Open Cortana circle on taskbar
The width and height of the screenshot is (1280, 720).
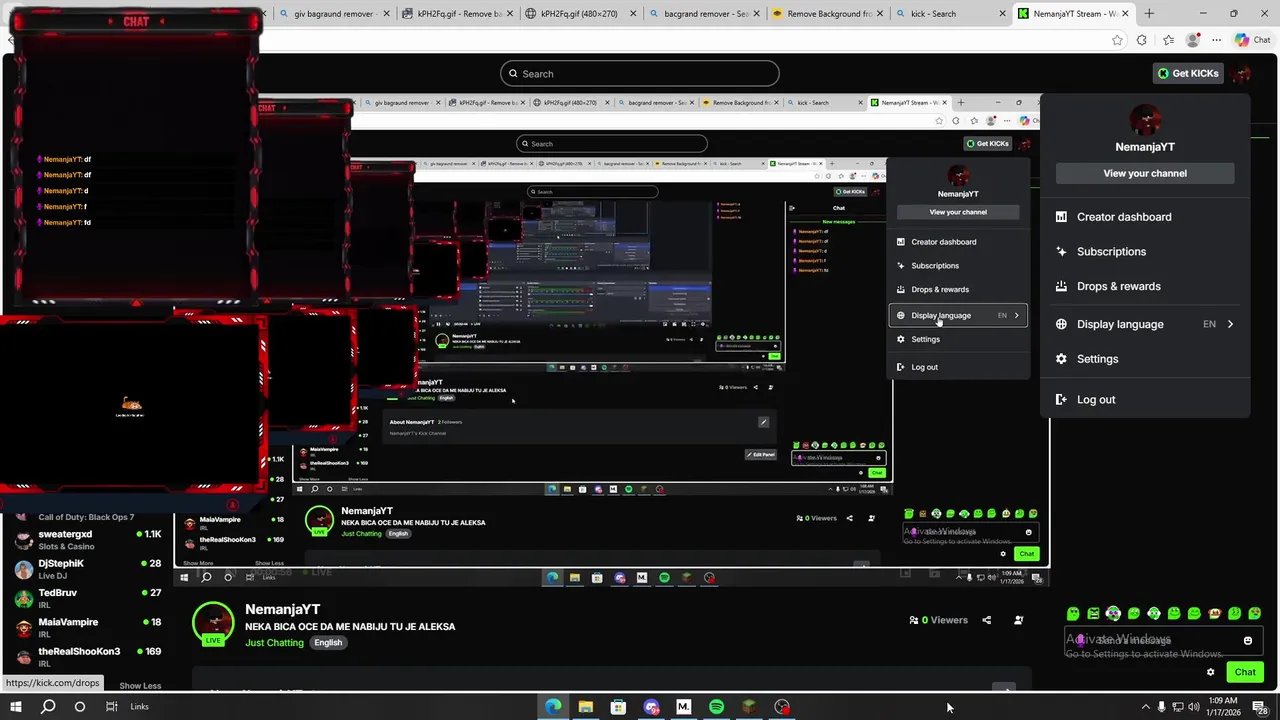80,707
